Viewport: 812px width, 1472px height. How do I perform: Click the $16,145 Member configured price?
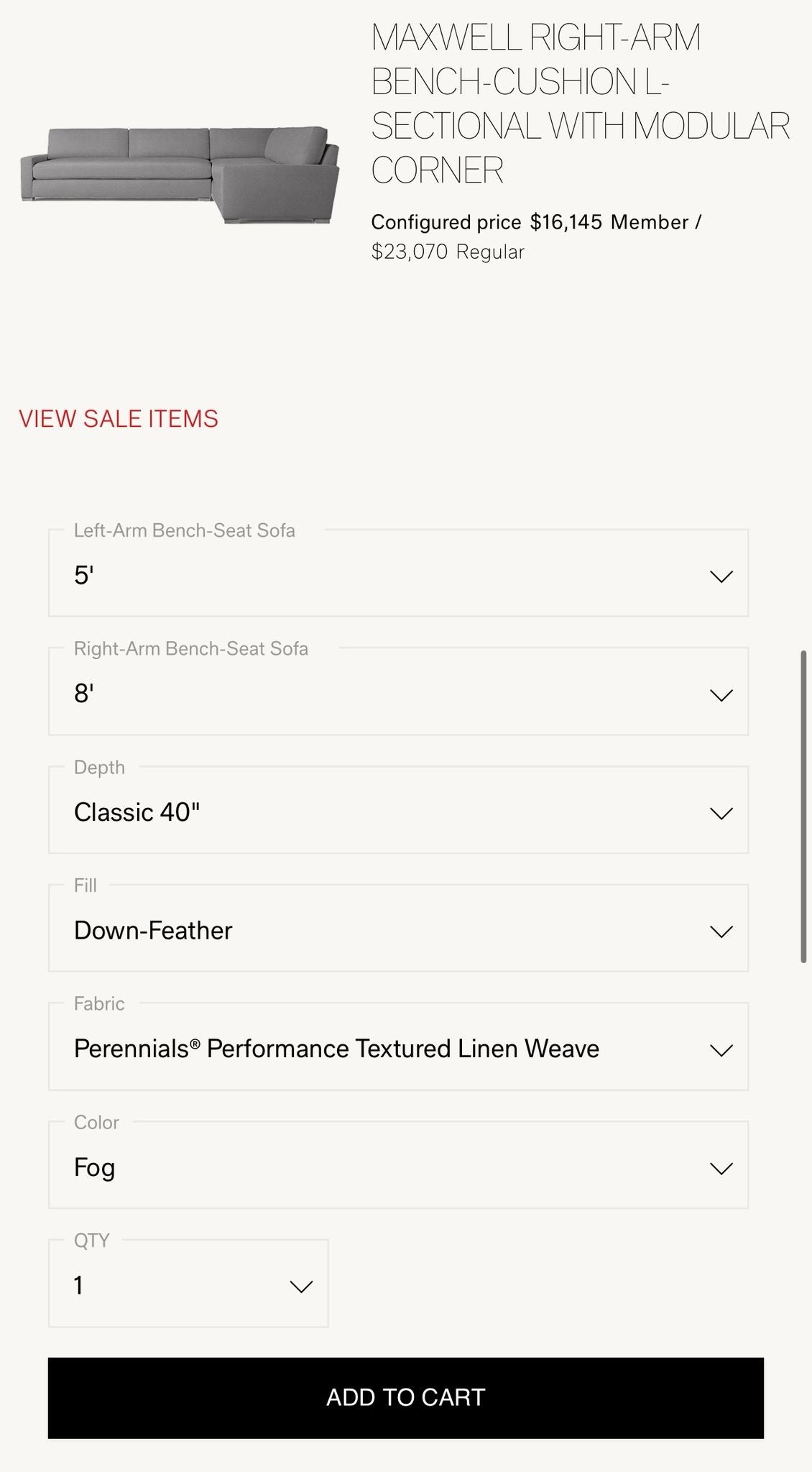point(566,222)
